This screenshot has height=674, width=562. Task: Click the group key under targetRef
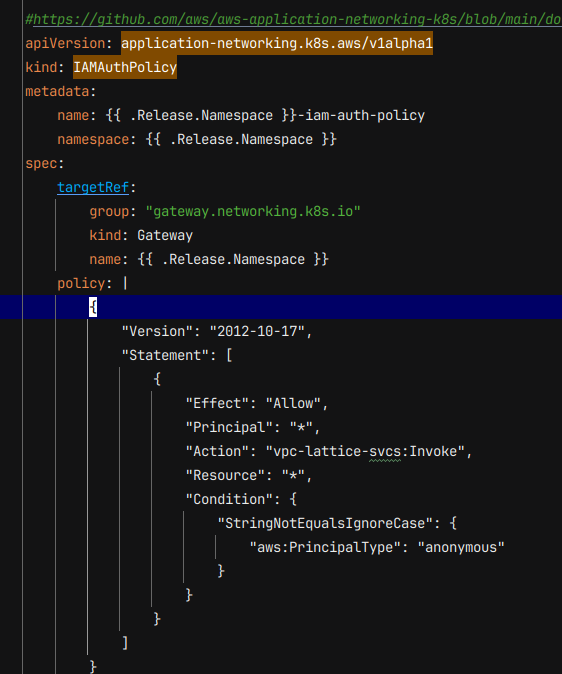[109, 211]
